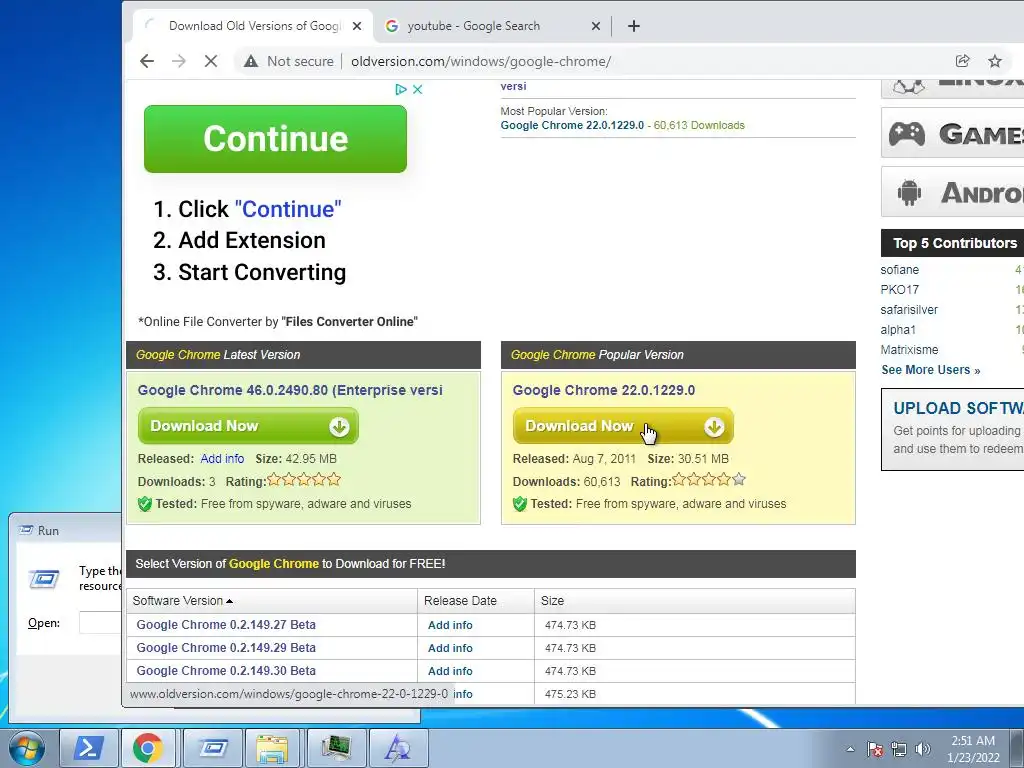Click Add info for Chrome 0.2.149.29 Beta

[450, 648]
